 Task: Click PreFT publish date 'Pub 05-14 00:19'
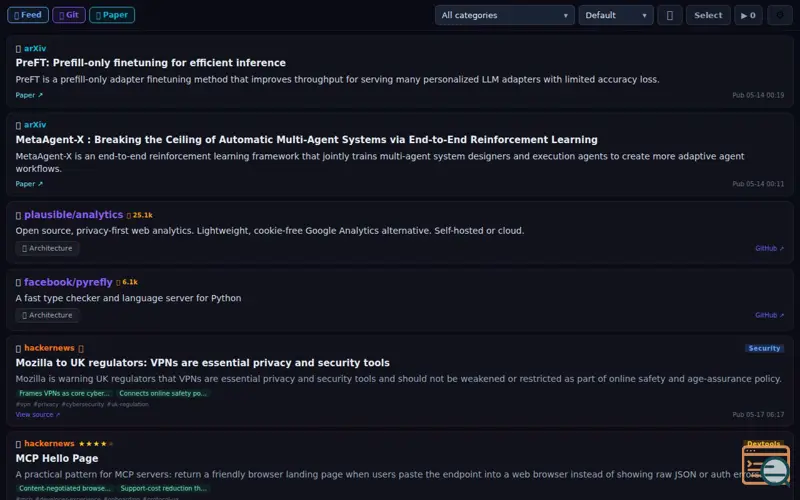(758, 95)
